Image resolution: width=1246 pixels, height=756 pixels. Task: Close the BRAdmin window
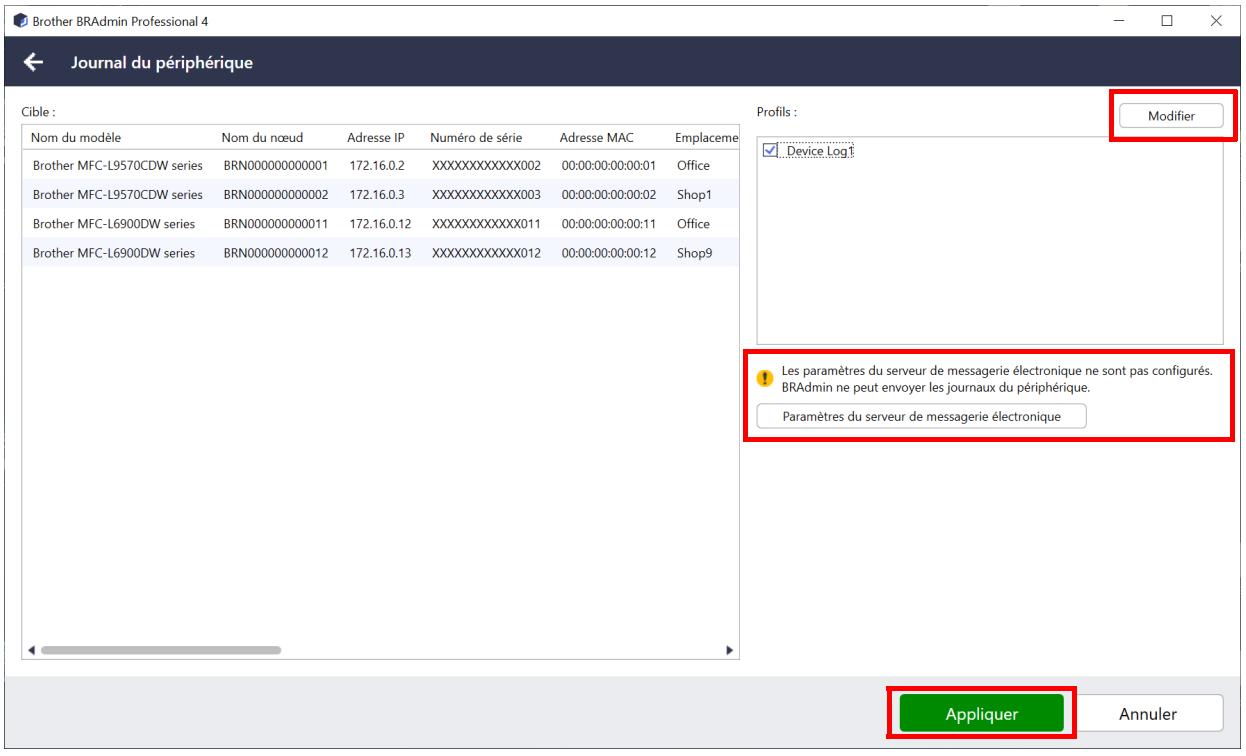pyautogui.click(x=1215, y=20)
